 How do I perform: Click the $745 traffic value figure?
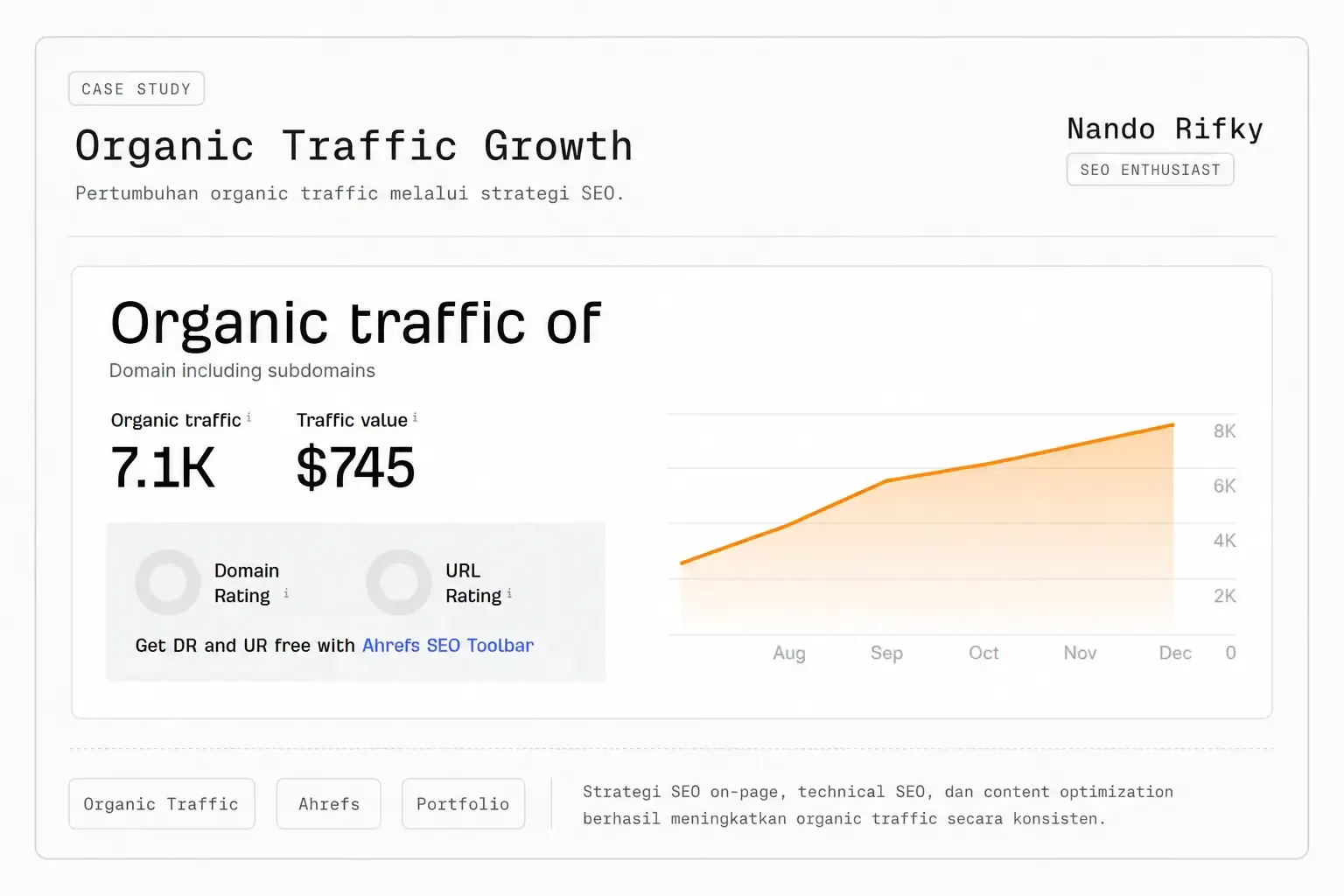click(355, 467)
